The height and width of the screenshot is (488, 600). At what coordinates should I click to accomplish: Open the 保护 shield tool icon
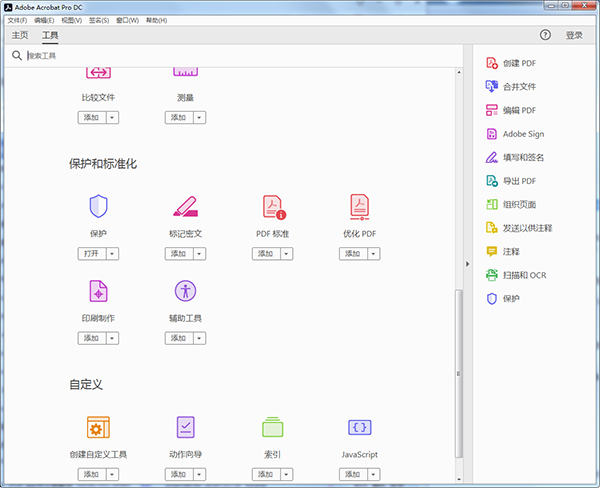98,206
